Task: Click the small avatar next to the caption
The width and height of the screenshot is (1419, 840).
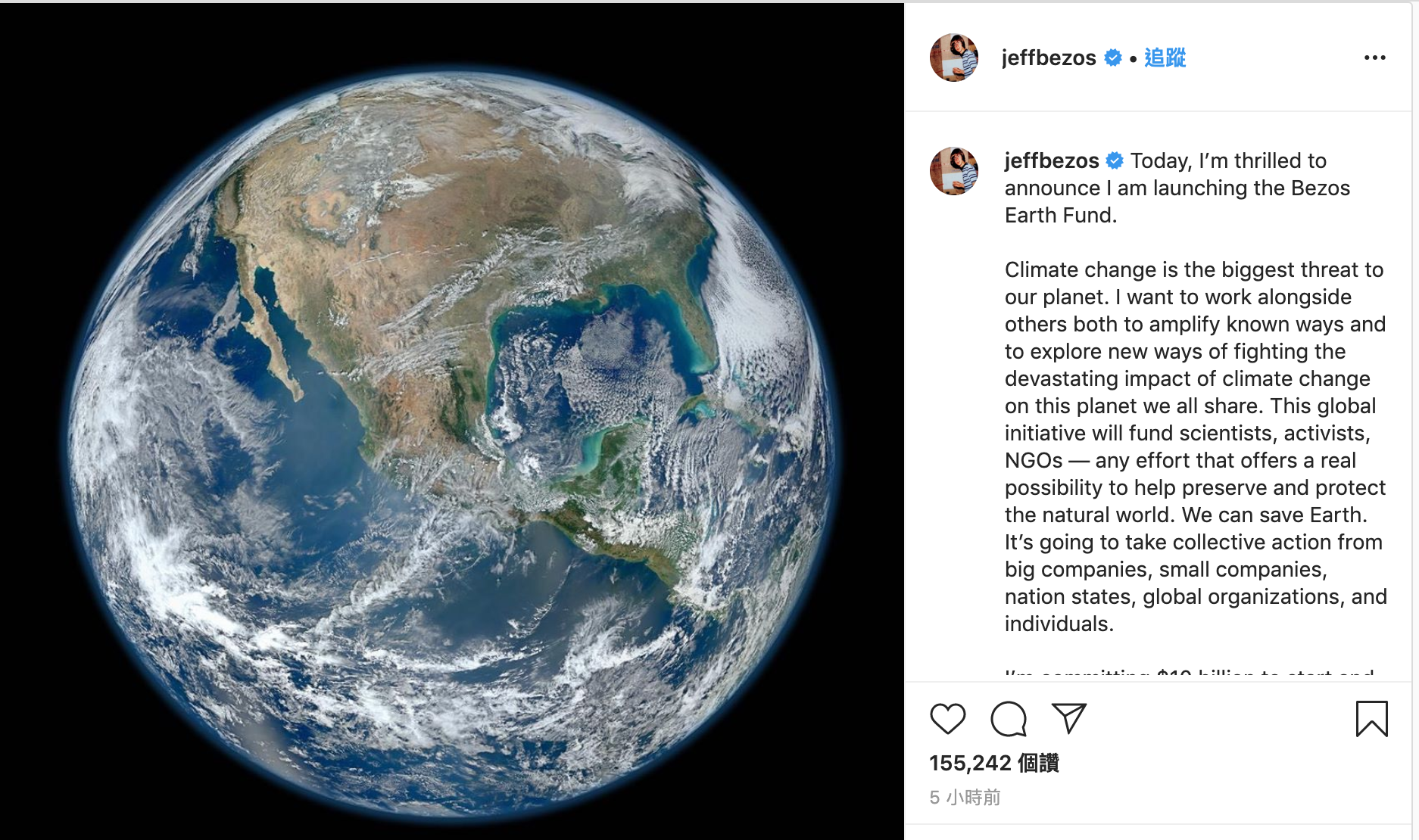Action: (954, 171)
